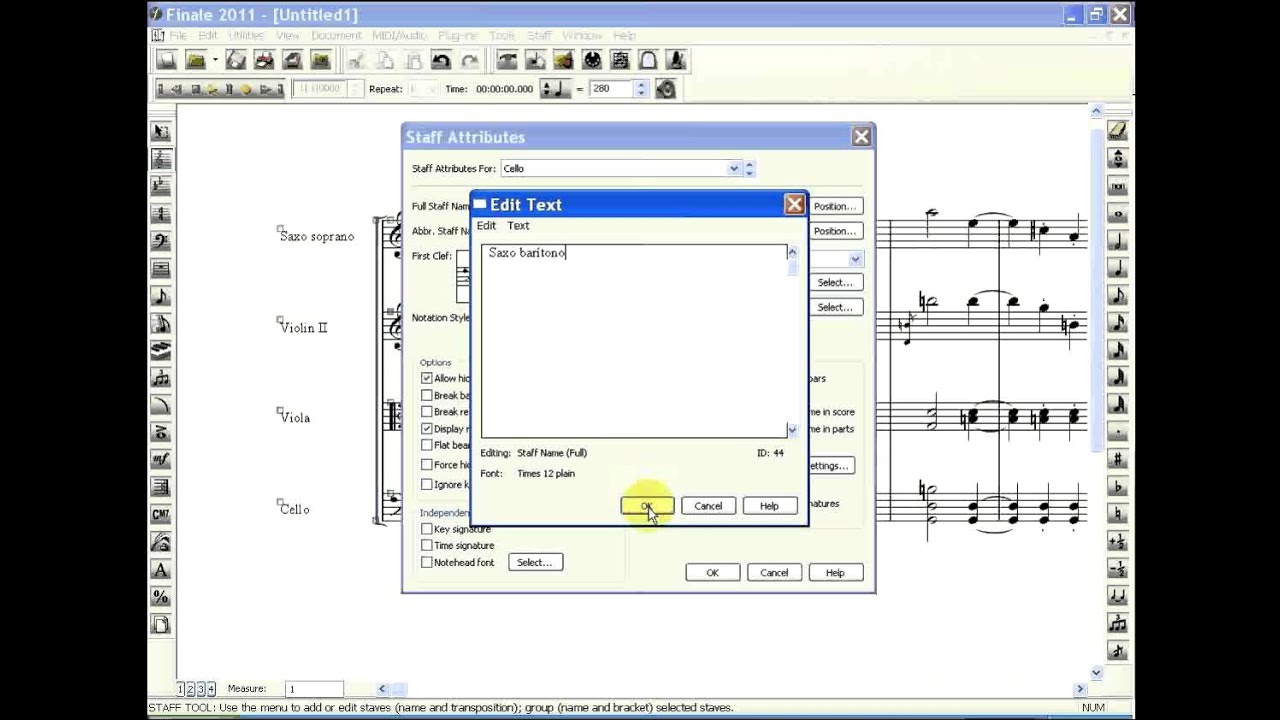Select the Clef tool (bass clef icon)
The width and height of the screenshot is (1280, 720).
[160, 241]
